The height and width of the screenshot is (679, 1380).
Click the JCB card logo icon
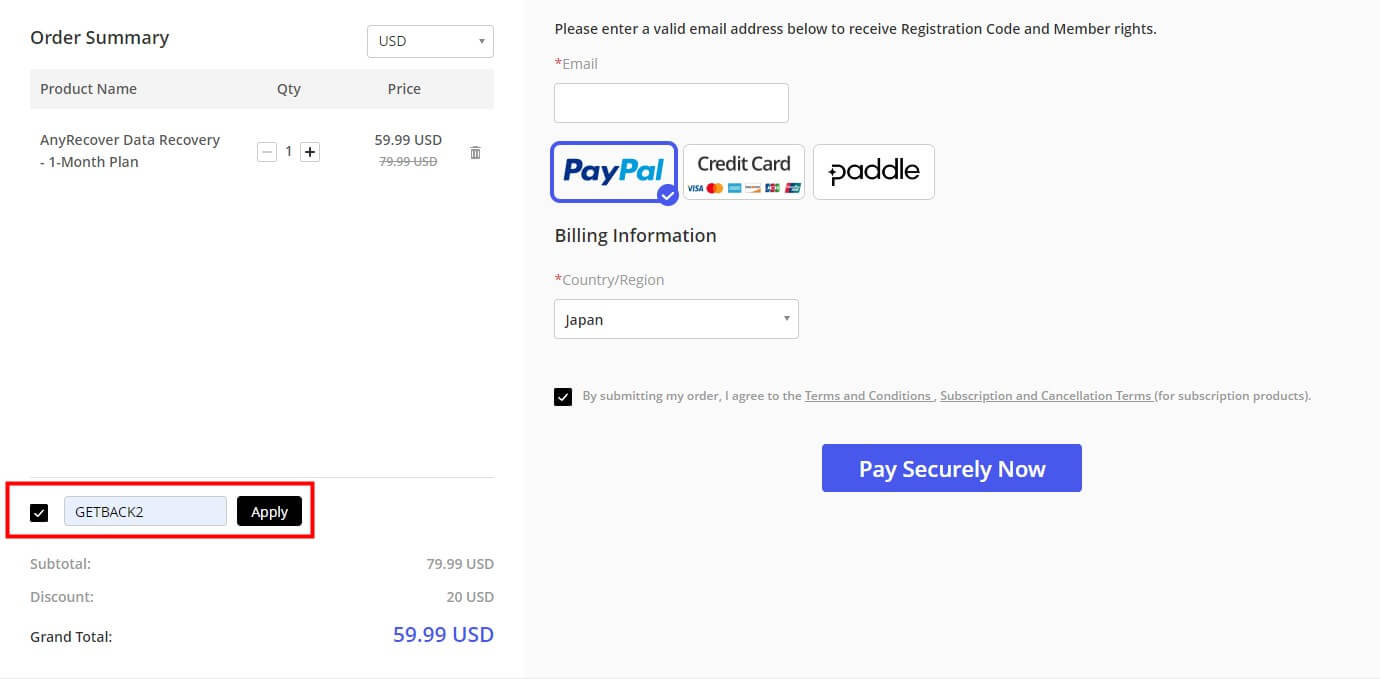(772, 188)
